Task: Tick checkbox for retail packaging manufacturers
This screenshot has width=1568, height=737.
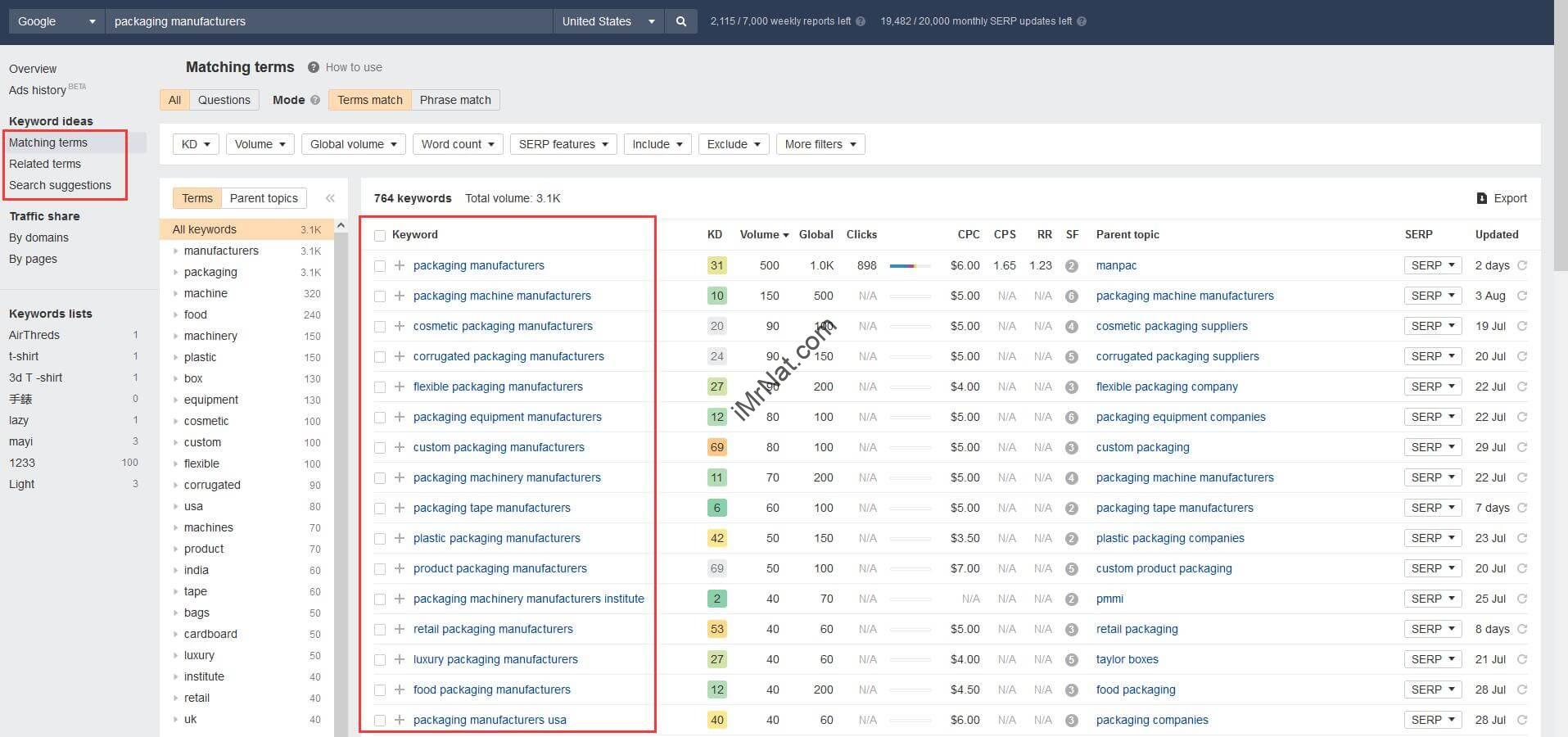Action: click(x=380, y=630)
